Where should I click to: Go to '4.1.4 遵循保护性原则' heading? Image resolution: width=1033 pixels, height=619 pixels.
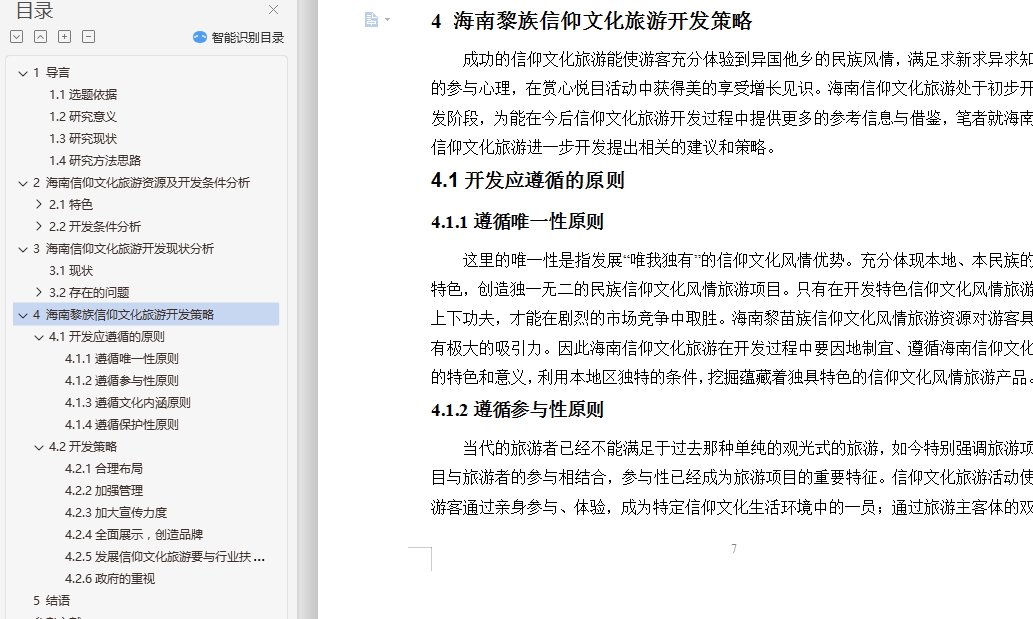click(122, 425)
